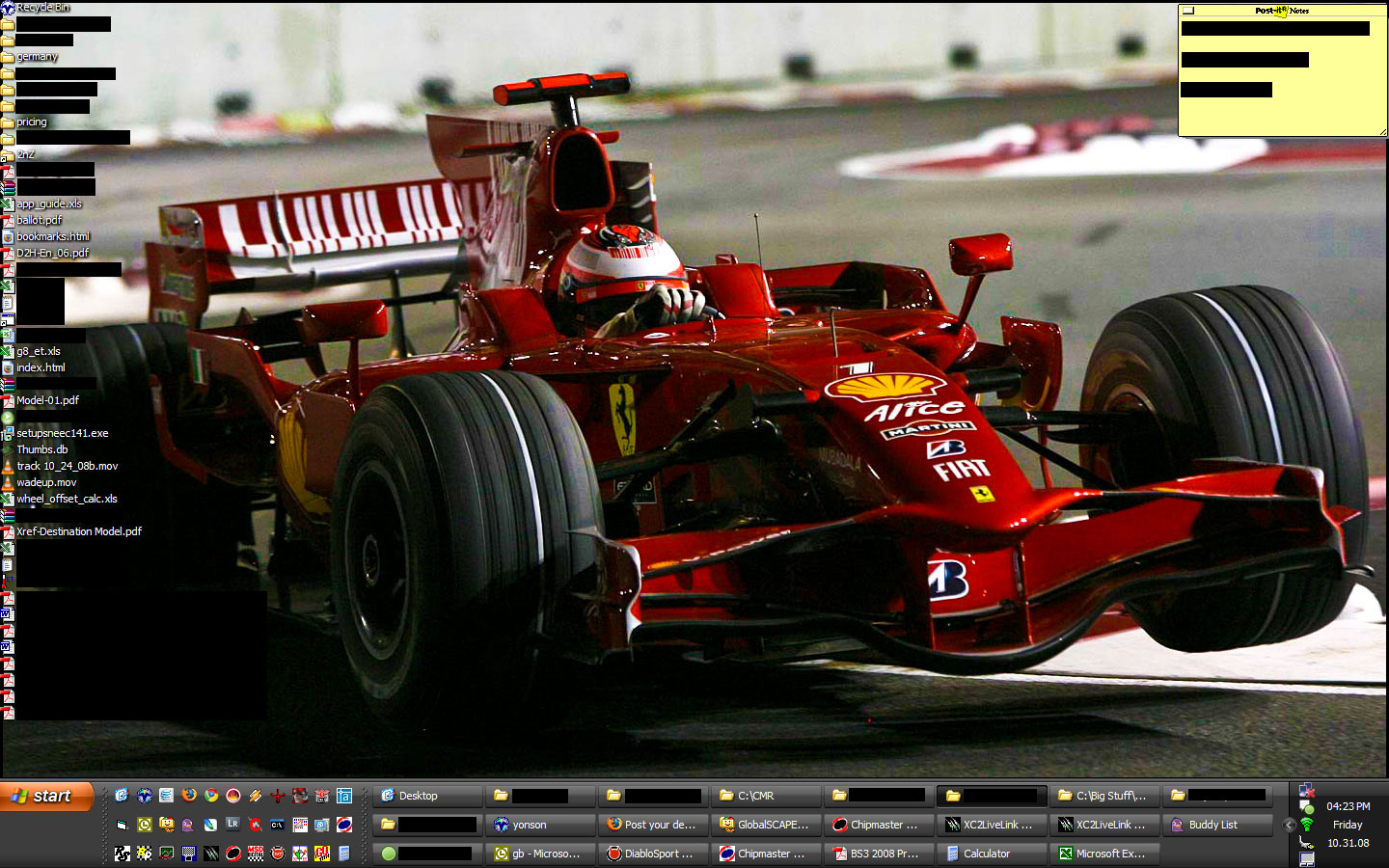1389x868 pixels.
Task: Open wadeup.mov on the desktop
Action: pyautogui.click(x=39, y=483)
